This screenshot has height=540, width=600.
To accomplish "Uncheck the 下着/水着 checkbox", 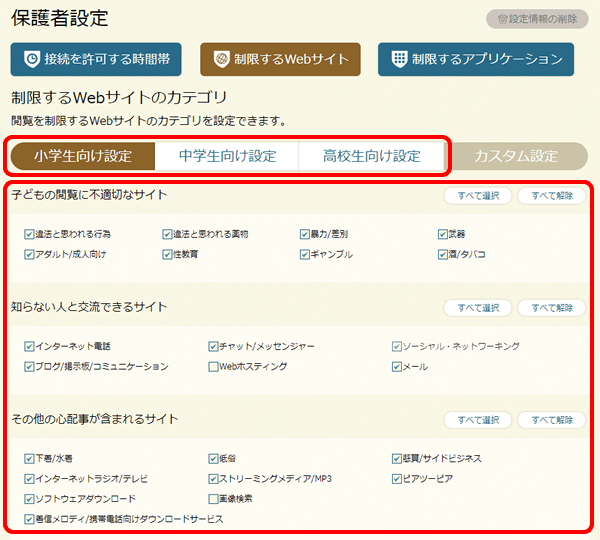I will pos(29,458).
